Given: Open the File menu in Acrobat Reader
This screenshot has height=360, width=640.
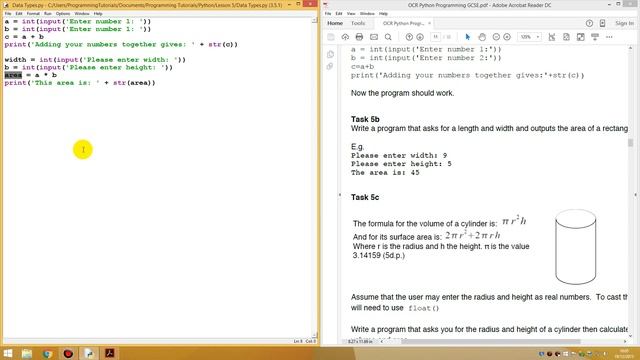Looking at the screenshot, I should tap(328, 13).
